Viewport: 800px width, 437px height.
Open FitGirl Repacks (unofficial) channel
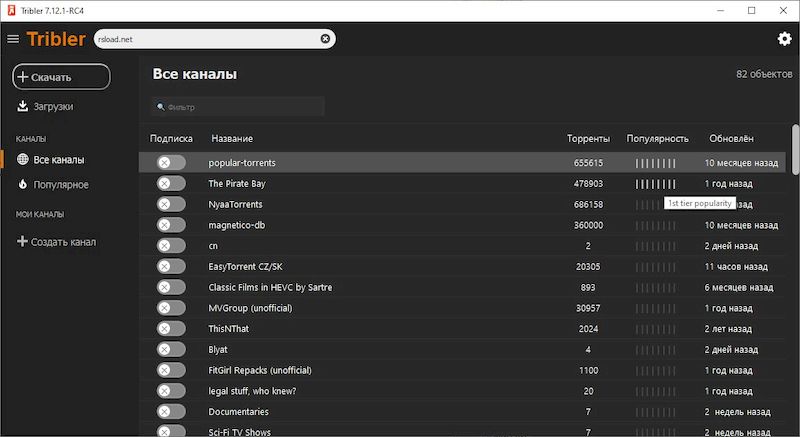(x=260, y=370)
